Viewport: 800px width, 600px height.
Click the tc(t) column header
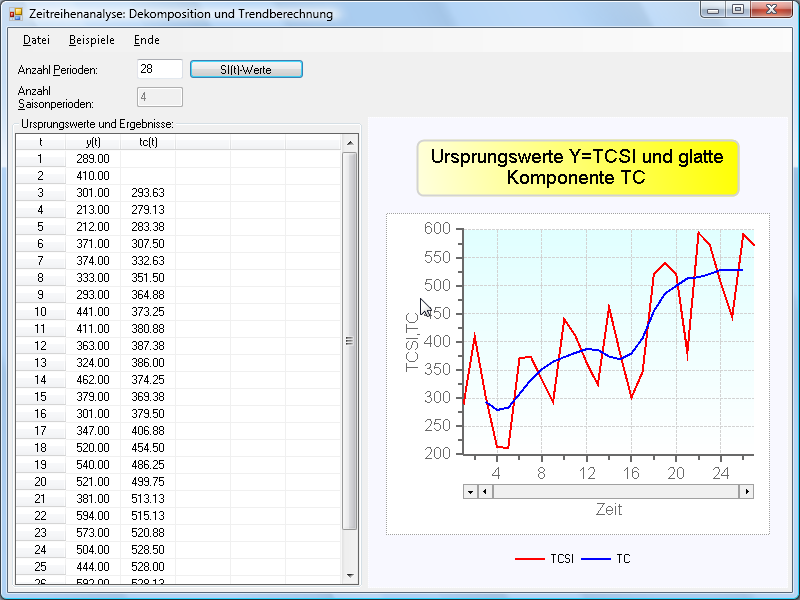(x=148, y=142)
